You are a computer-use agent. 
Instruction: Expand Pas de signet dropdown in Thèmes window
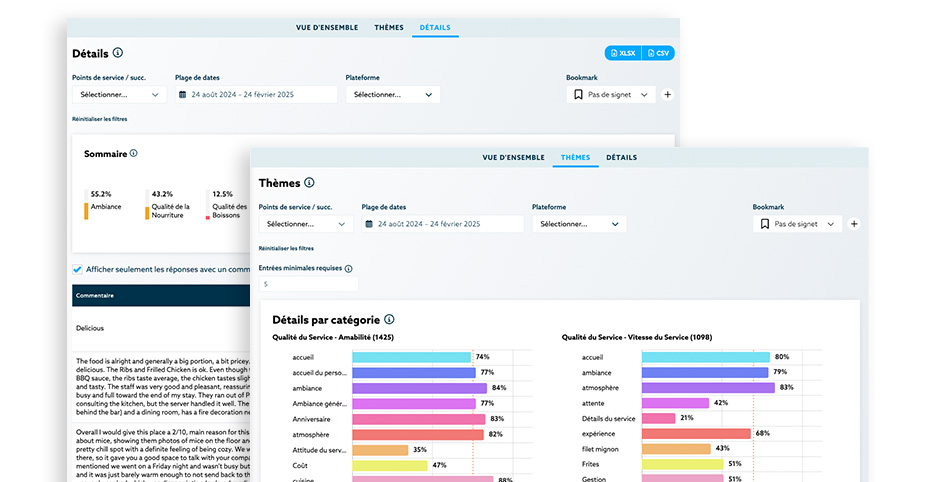(x=798, y=224)
